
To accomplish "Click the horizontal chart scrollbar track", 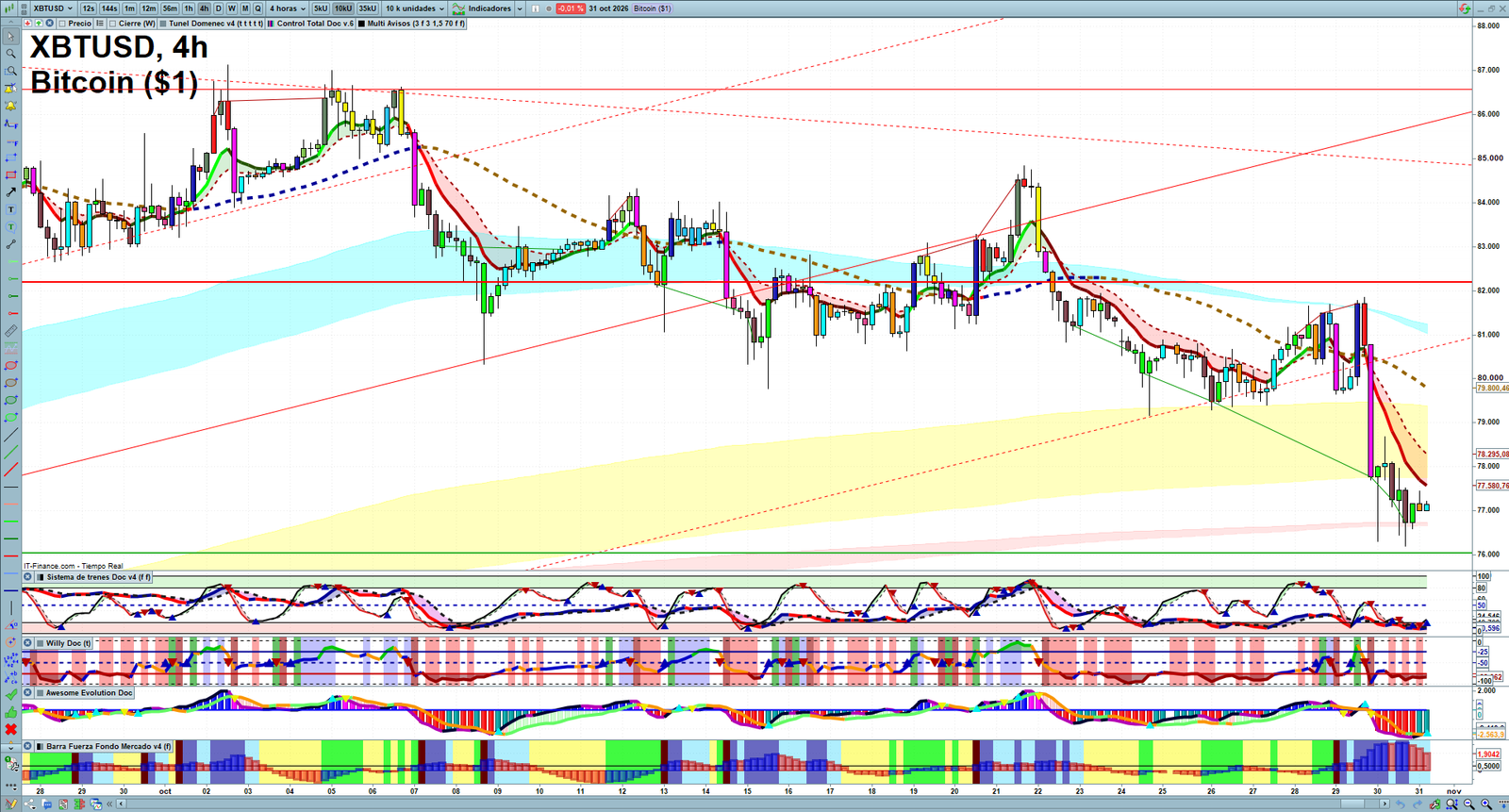I will tap(754, 804).
